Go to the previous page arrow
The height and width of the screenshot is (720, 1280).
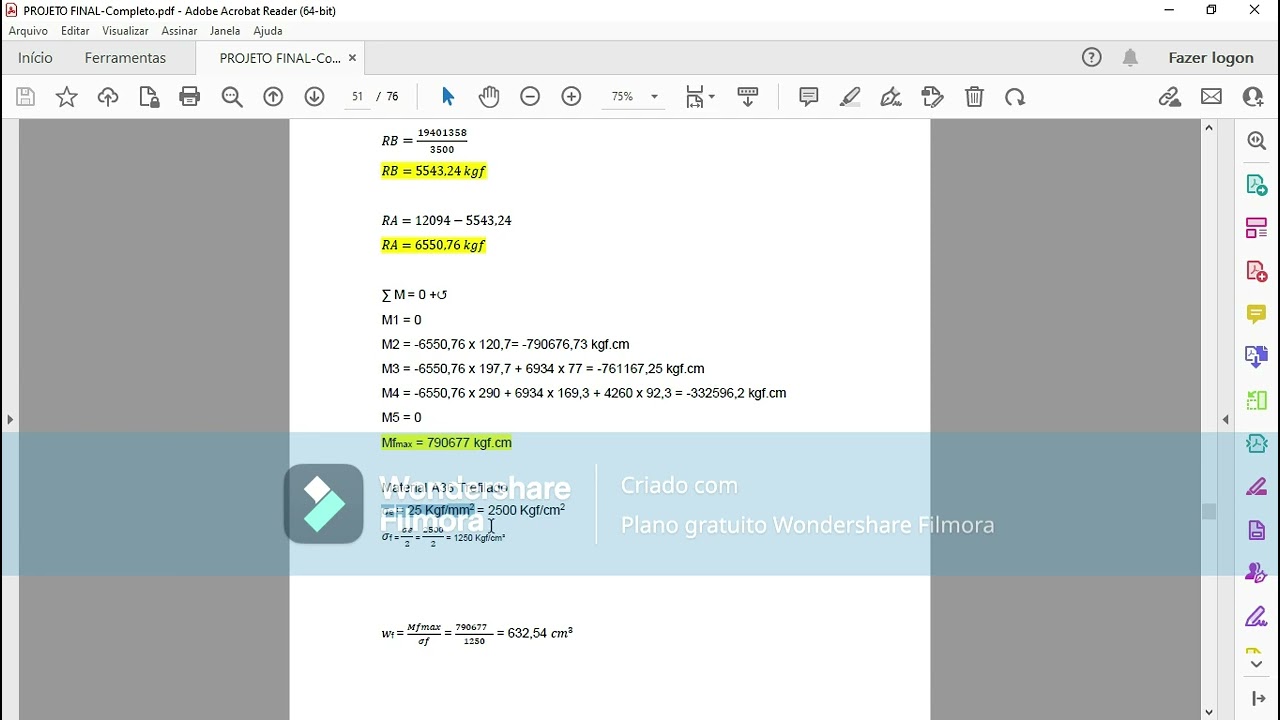273,97
